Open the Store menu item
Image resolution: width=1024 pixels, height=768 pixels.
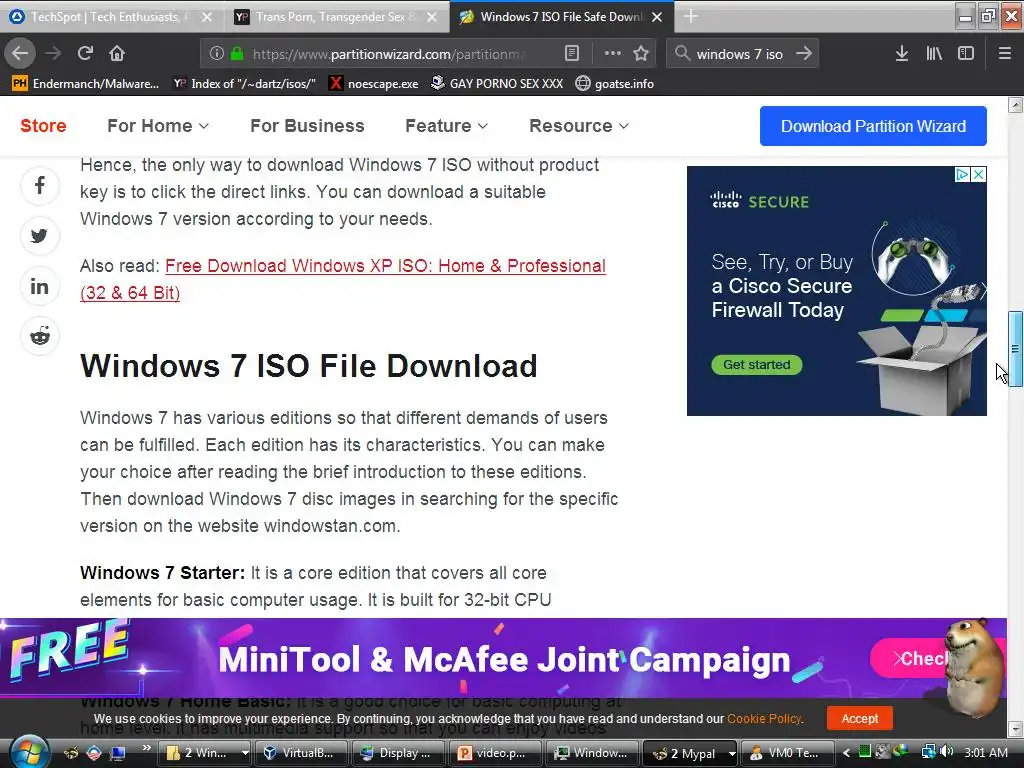43,125
